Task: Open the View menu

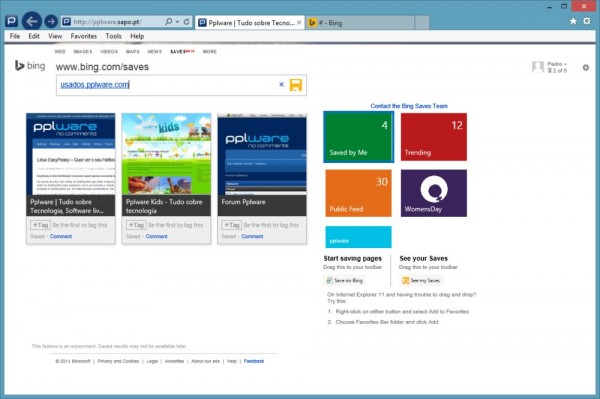Action: click(x=55, y=36)
